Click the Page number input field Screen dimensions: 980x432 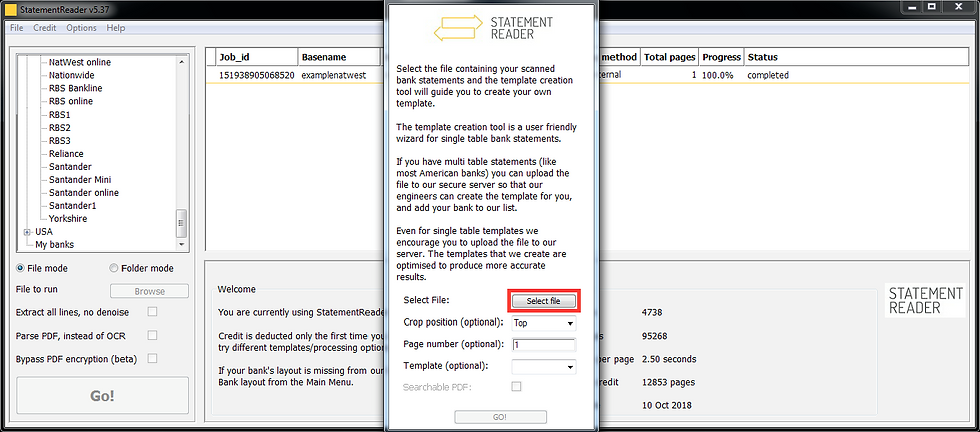pyautogui.click(x=544, y=344)
